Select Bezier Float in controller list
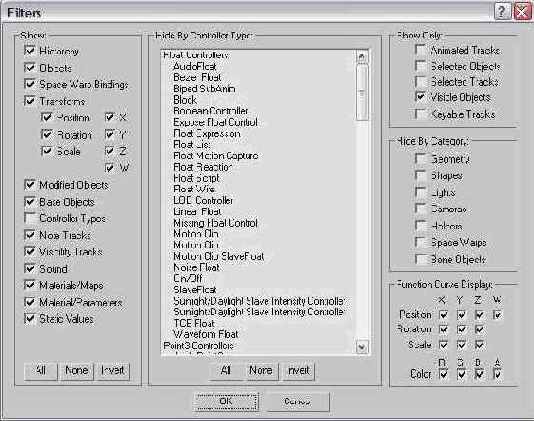534x421 pixels. (x=197, y=77)
